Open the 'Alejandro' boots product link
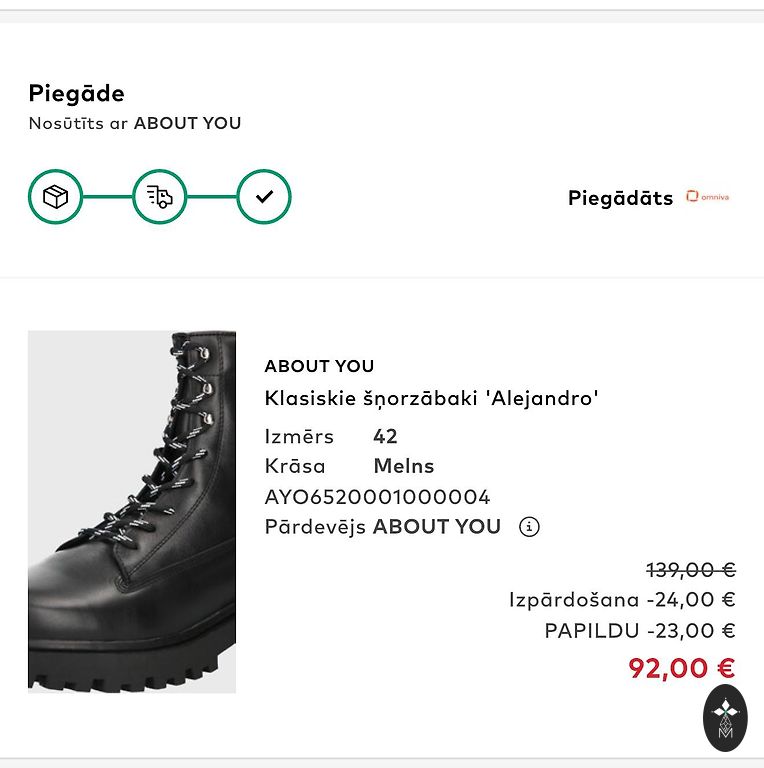 coord(431,398)
